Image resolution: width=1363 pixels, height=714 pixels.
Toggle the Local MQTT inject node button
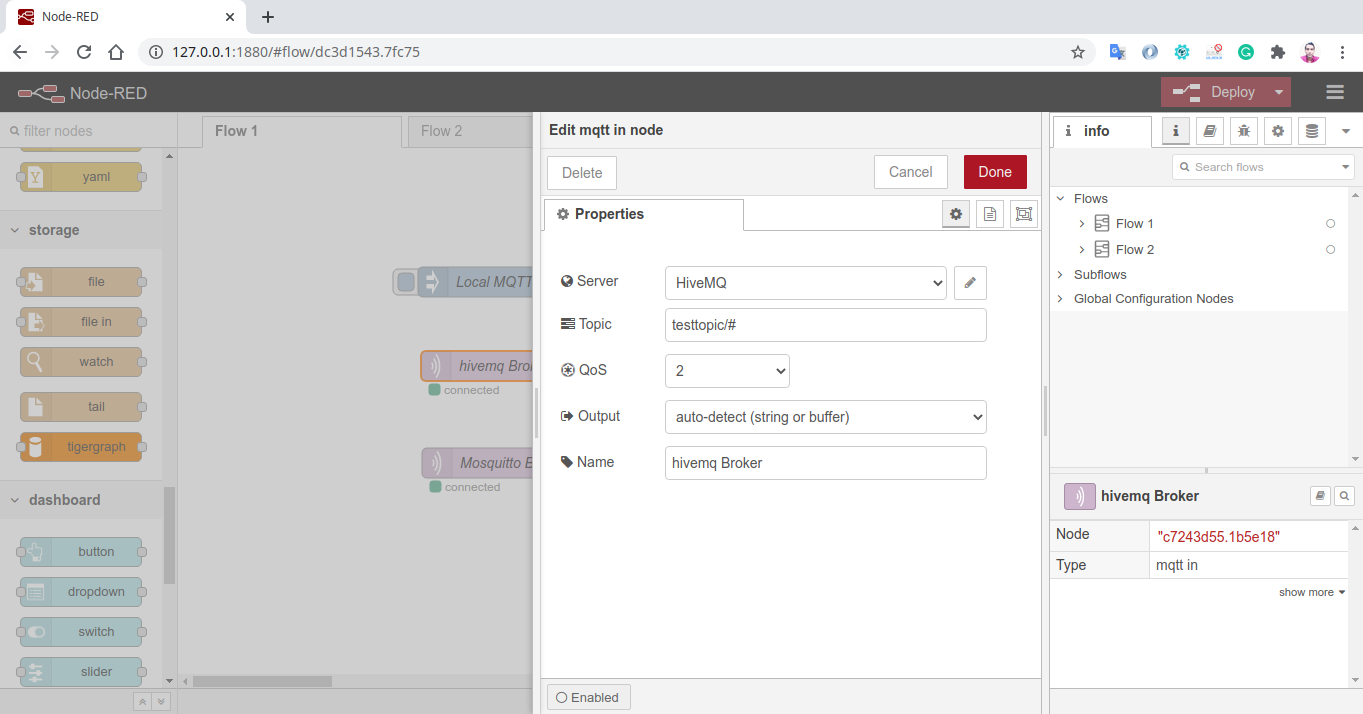click(405, 282)
